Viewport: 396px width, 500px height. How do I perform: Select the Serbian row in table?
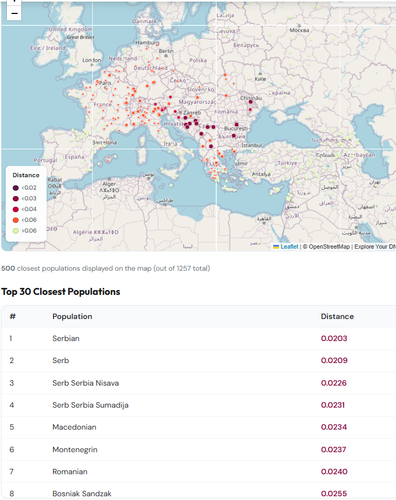199,338
